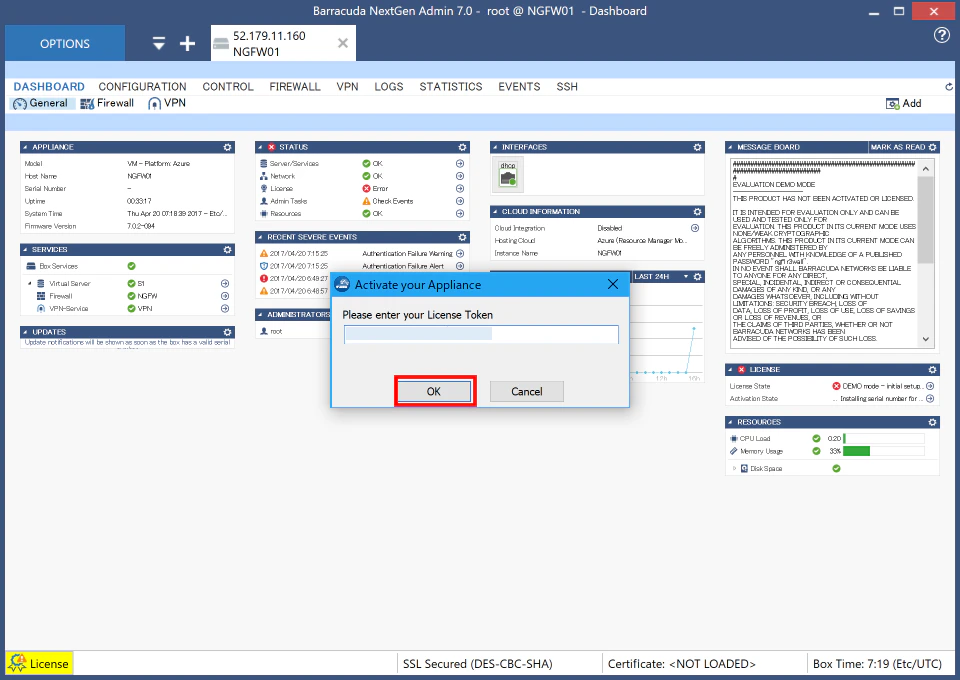
Task: Open the connection list dropdown arrow
Action: [159, 43]
